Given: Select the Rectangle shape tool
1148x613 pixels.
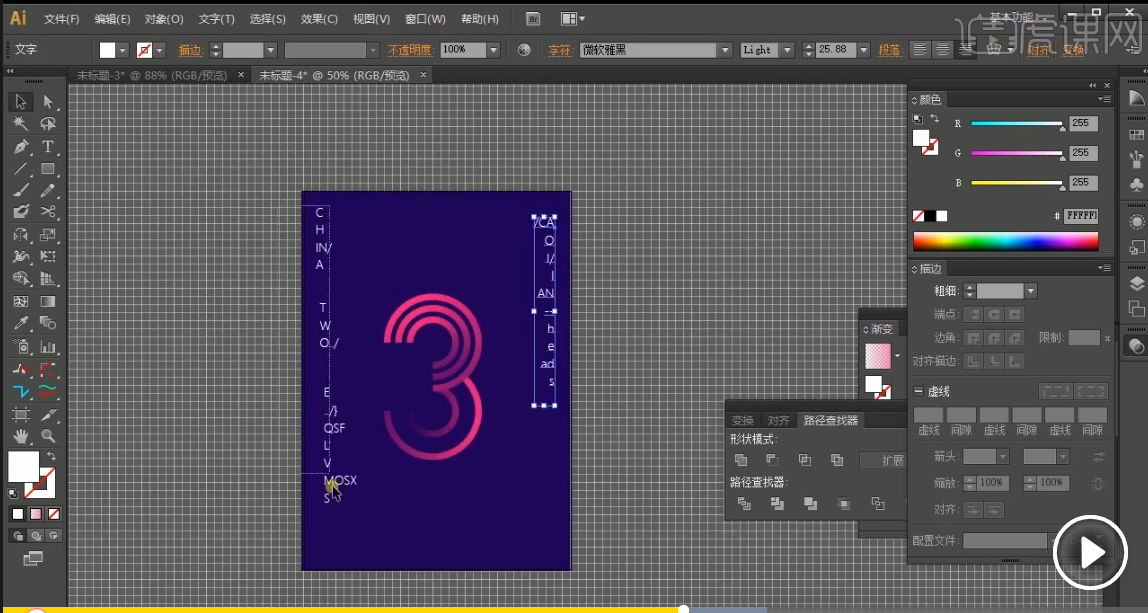Looking at the screenshot, I should [x=47, y=169].
